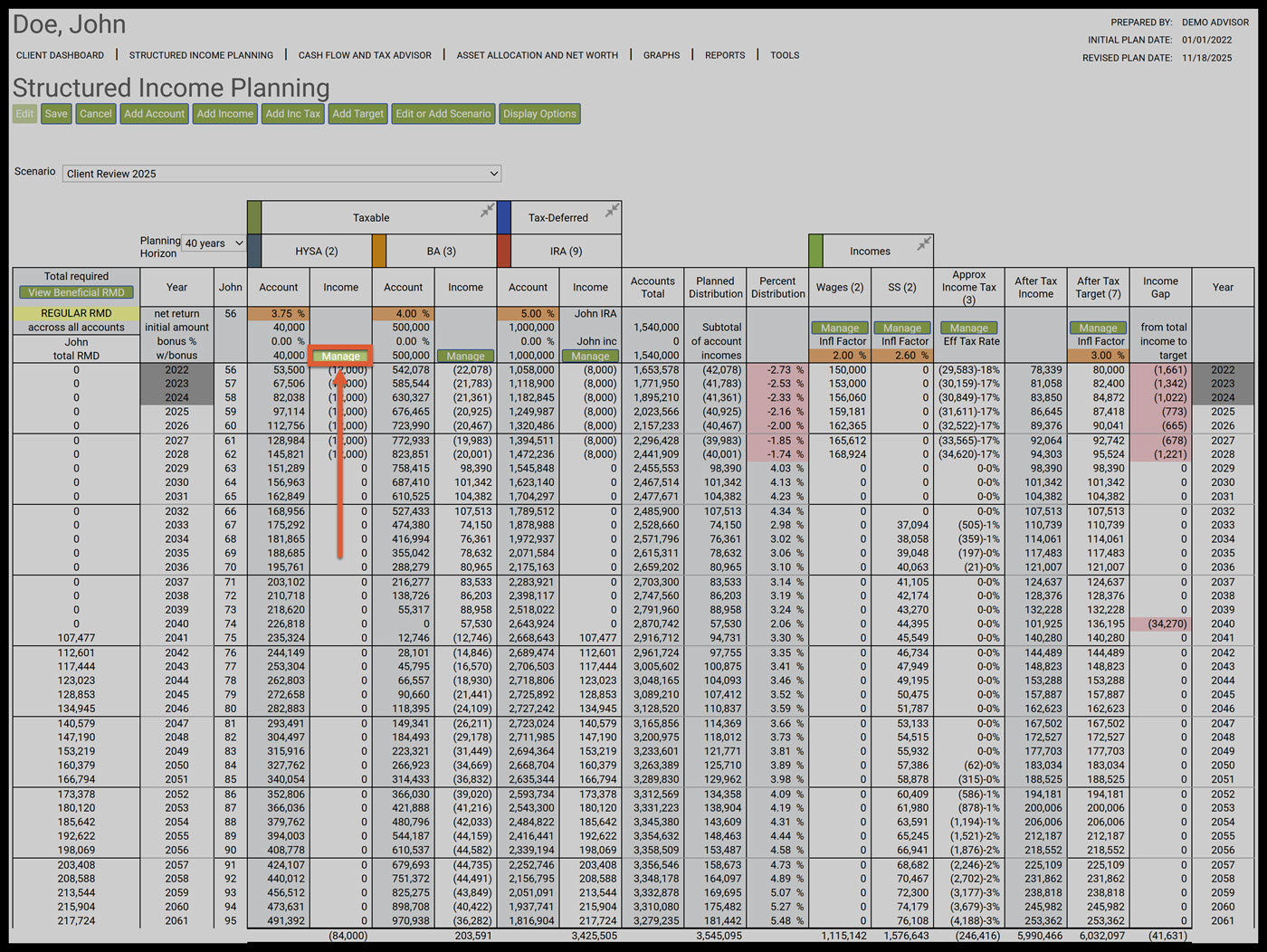
Task: Click the After Tax Target (7) header
Action: (1099, 287)
